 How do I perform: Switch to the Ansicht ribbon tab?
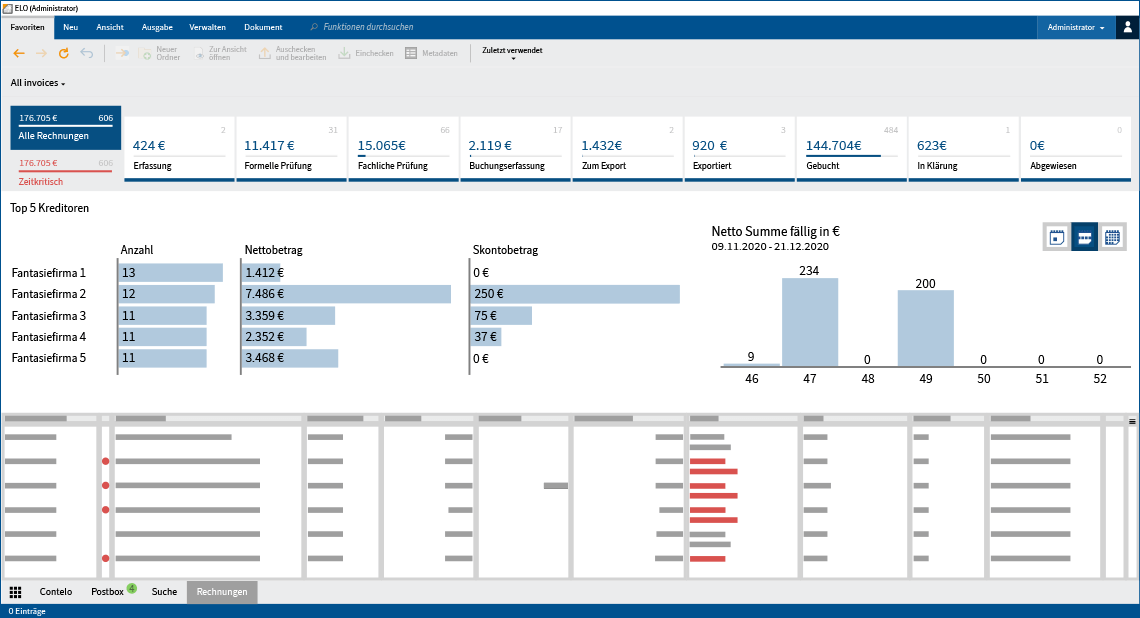point(109,27)
